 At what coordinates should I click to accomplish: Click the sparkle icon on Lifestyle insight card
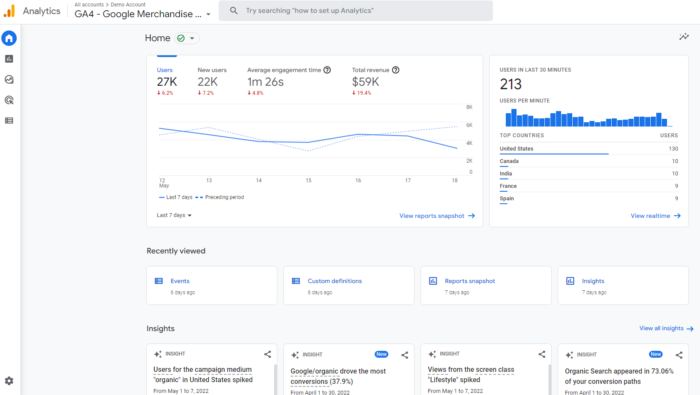[x=432, y=354]
